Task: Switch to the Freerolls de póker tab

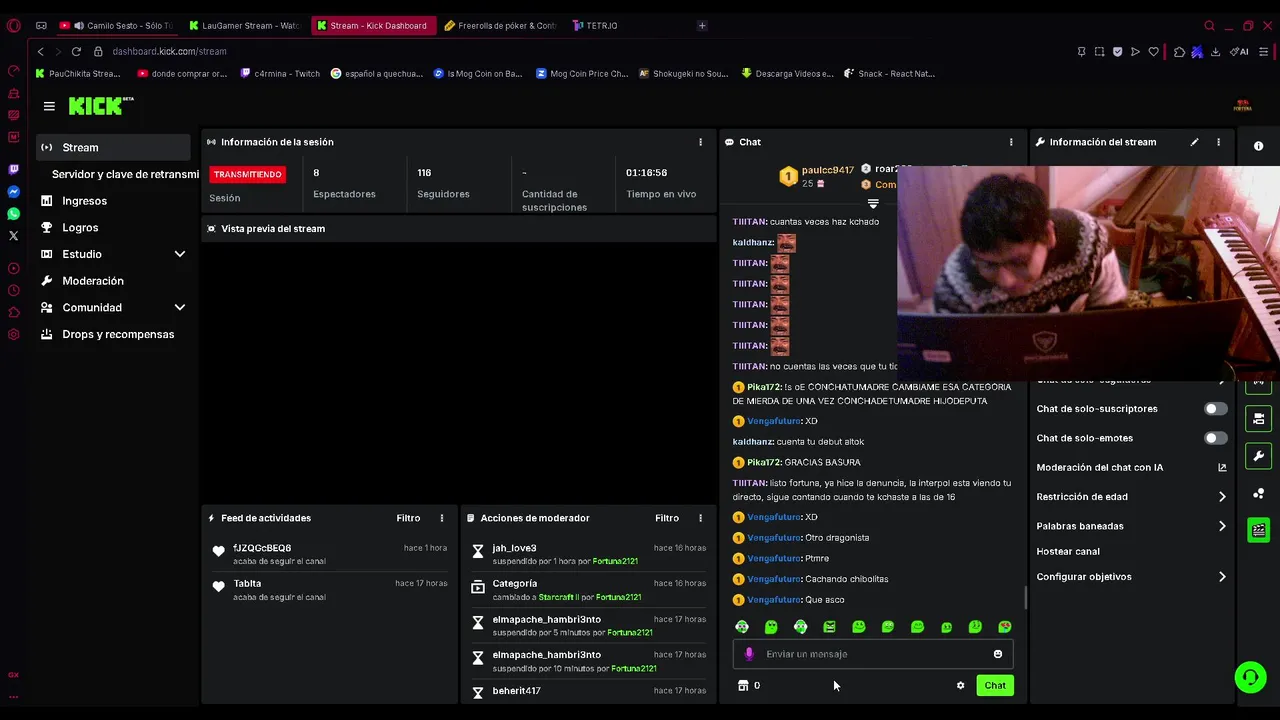Action: [x=500, y=26]
